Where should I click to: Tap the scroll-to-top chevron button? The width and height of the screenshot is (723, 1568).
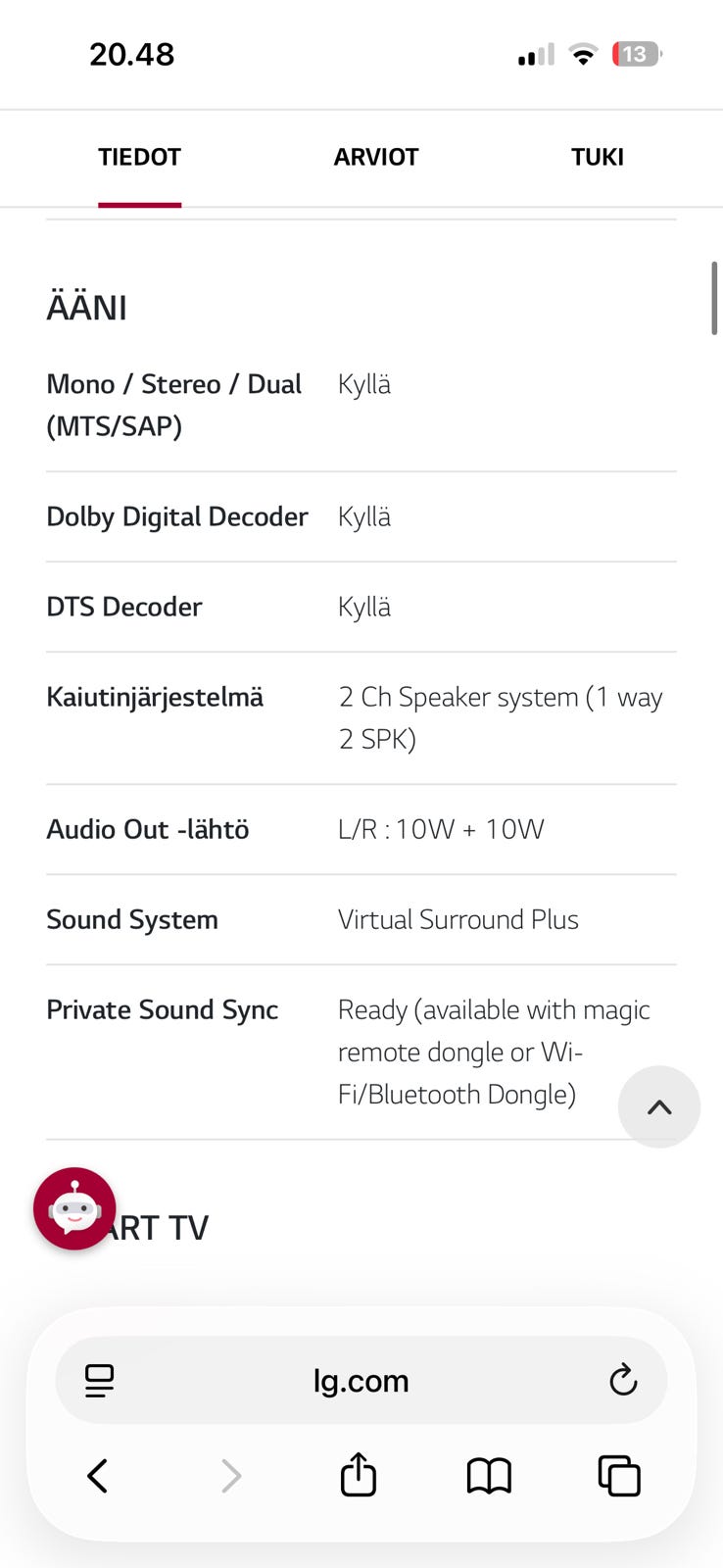pyautogui.click(x=659, y=1107)
